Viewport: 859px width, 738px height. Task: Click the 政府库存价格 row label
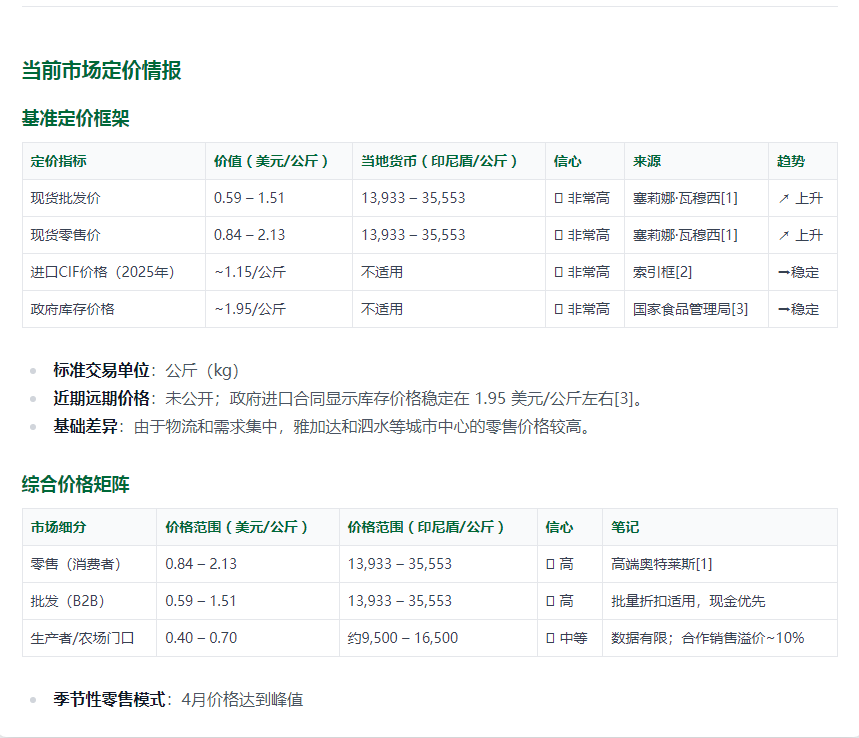coord(73,309)
